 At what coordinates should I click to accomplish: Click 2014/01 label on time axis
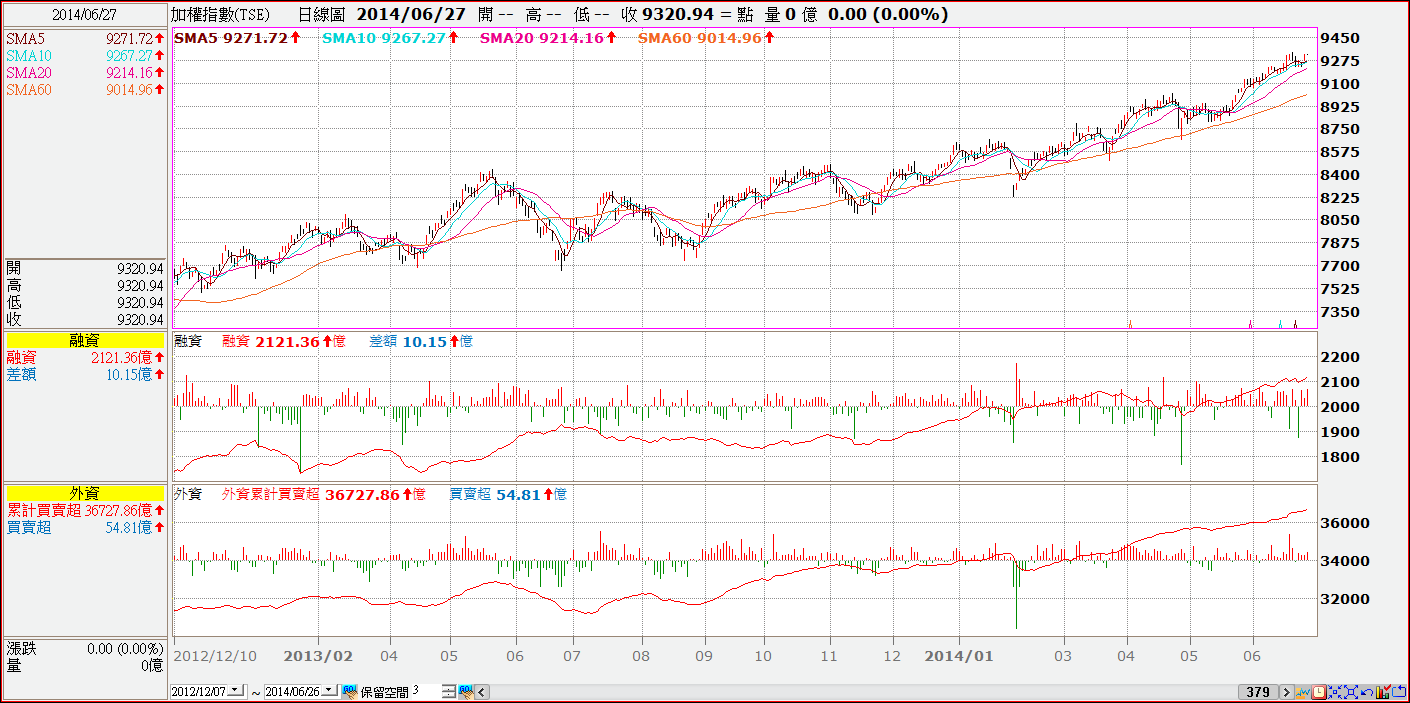[958, 656]
